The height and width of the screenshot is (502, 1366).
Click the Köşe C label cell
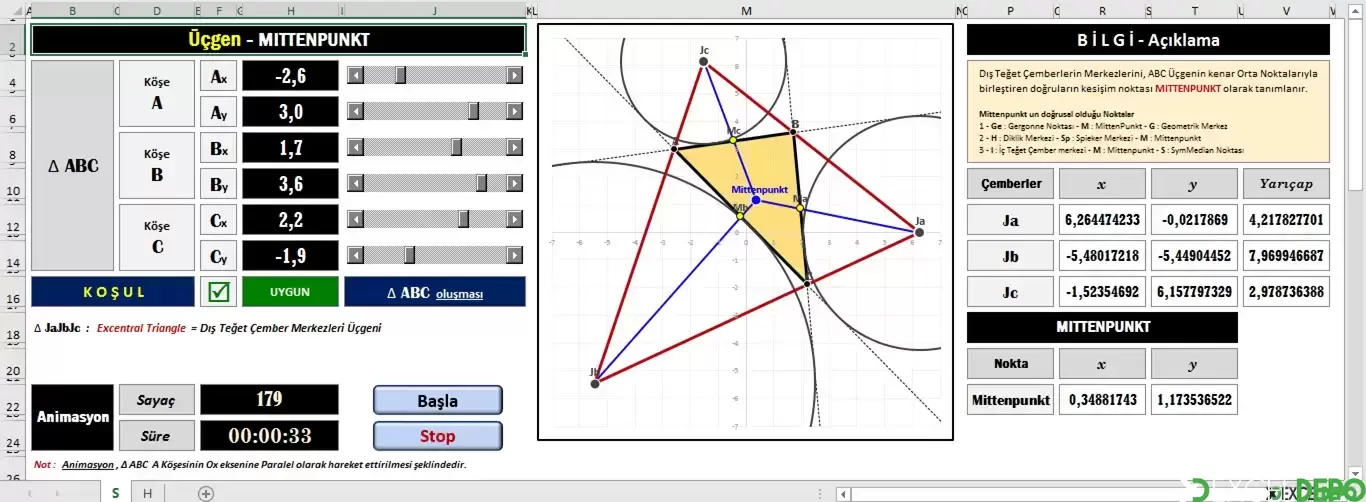[x=157, y=238]
